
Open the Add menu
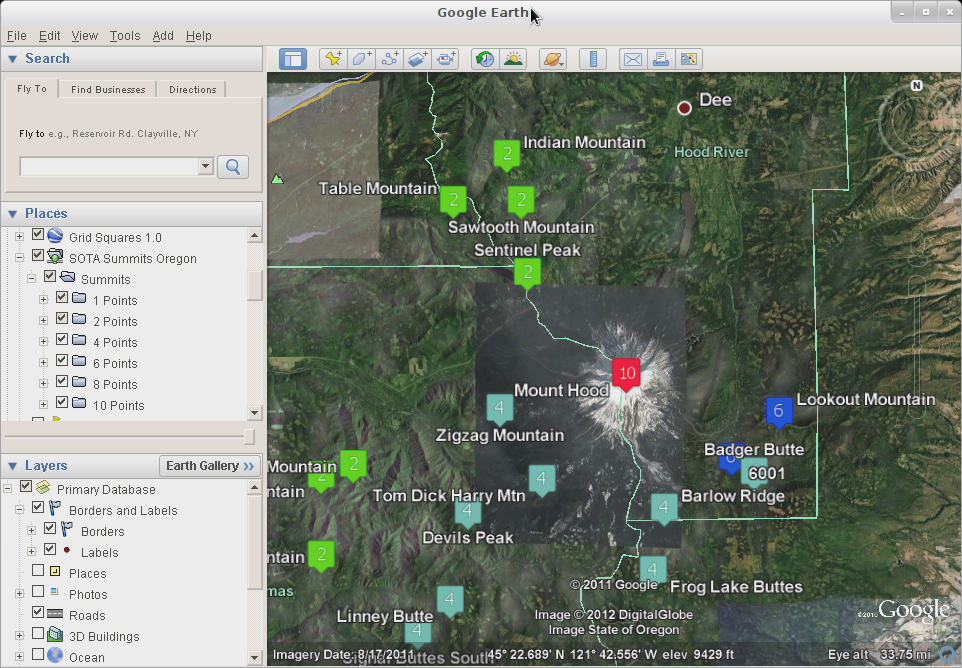tap(163, 36)
